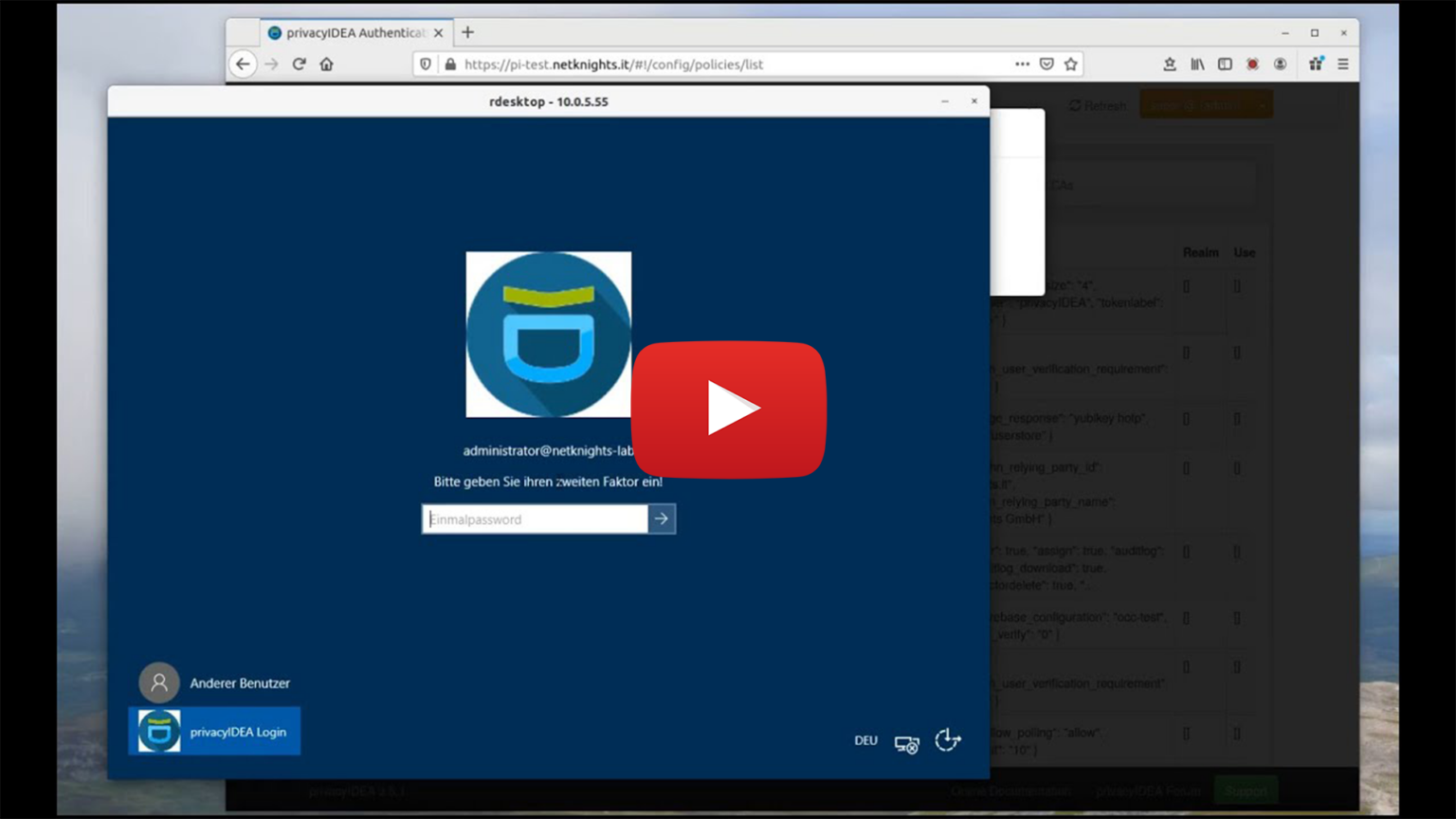Open the Firefox Library icon in the toolbar

[x=1197, y=64]
